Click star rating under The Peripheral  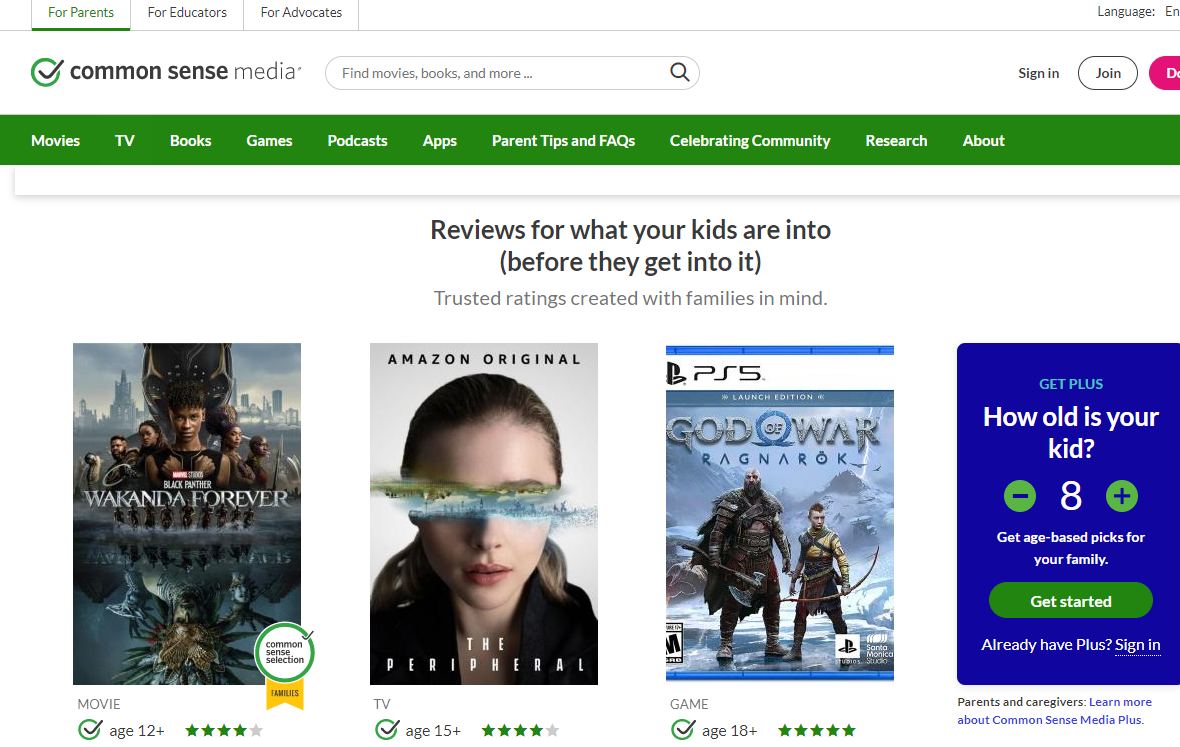click(x=521, y=730)
